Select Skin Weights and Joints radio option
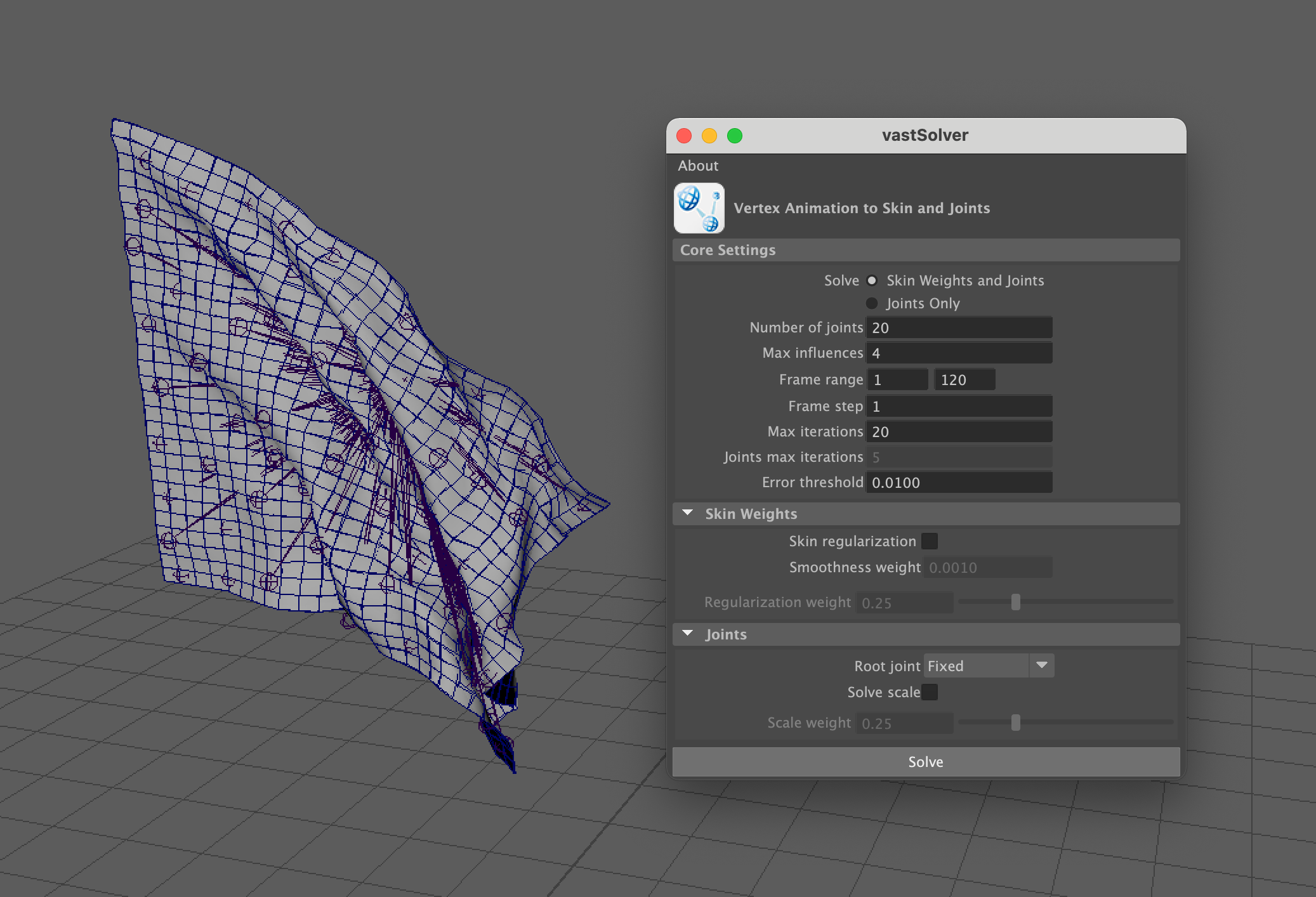 click(x=872, y=280)
